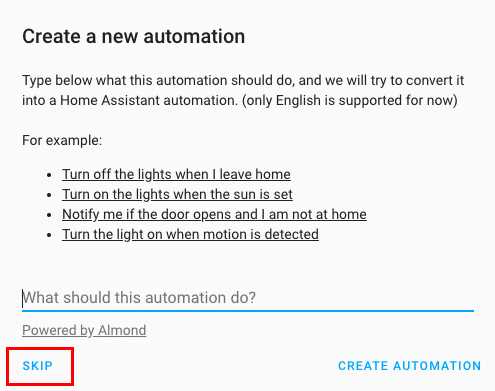The image size is (495, 391).
Task: Skip the automation description step
Action: (38, 366)
